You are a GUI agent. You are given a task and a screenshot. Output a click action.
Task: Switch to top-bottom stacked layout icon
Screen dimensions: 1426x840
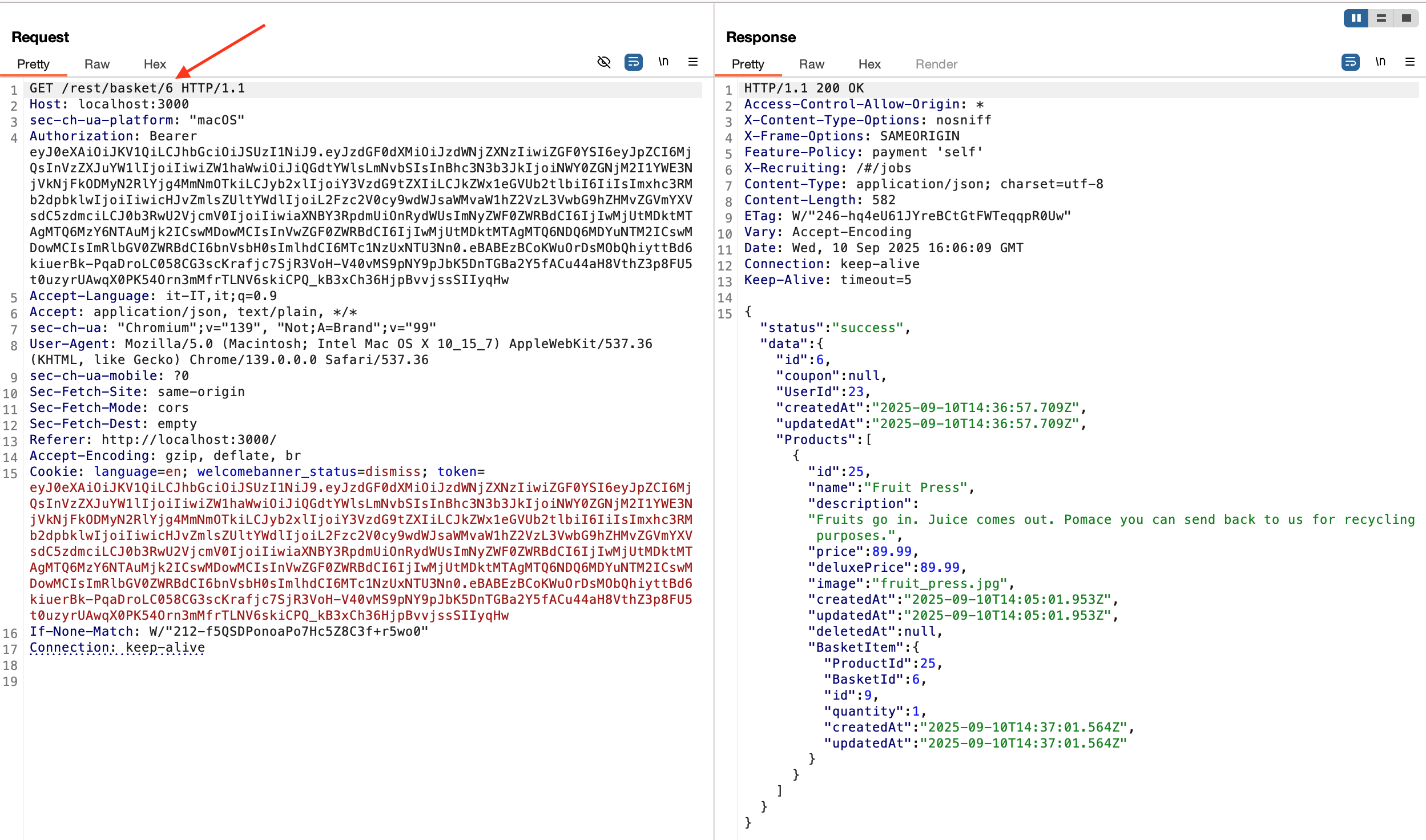[x=1381, y=18]
